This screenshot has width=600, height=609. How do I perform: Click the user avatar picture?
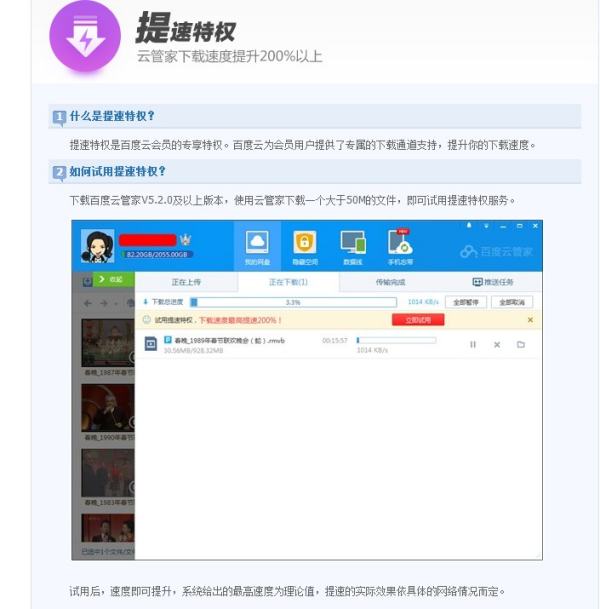[97, 246]
